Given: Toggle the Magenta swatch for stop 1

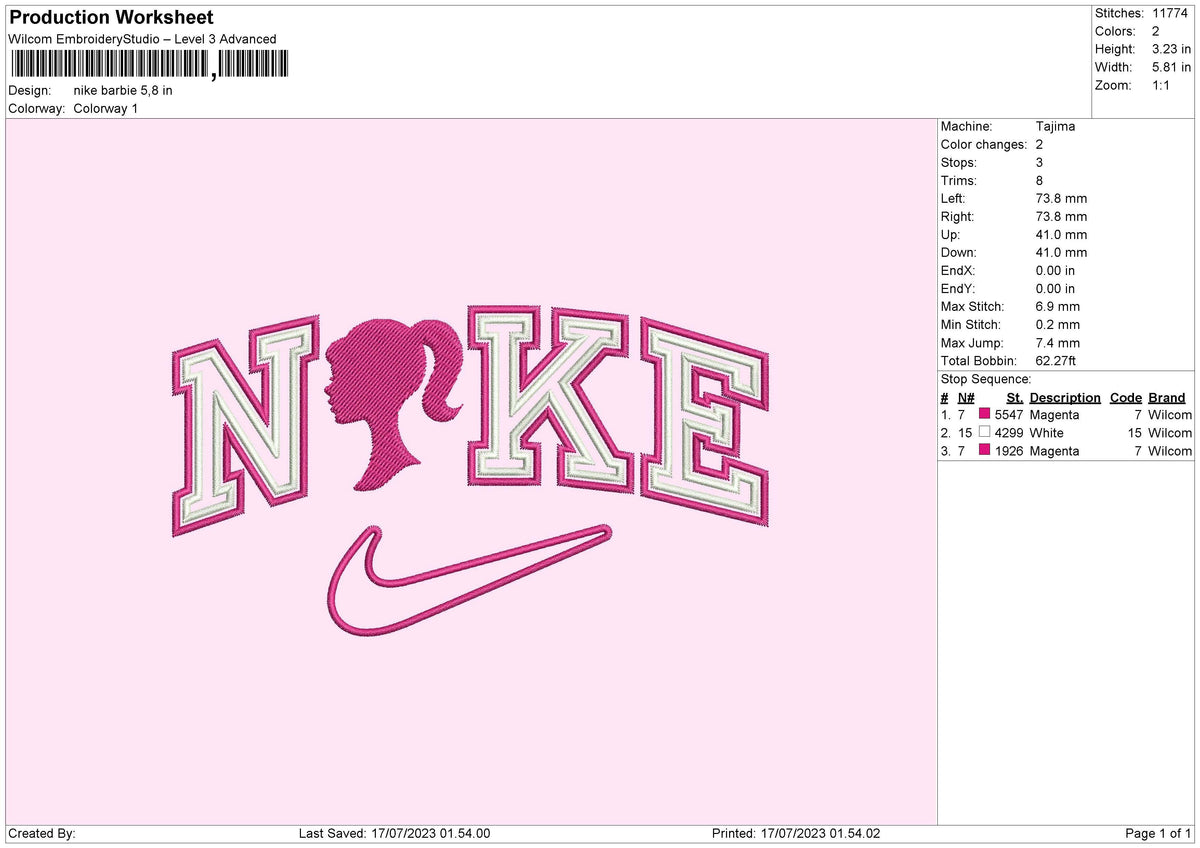Looking at the screenshot, I should click(x=983, y=414).
